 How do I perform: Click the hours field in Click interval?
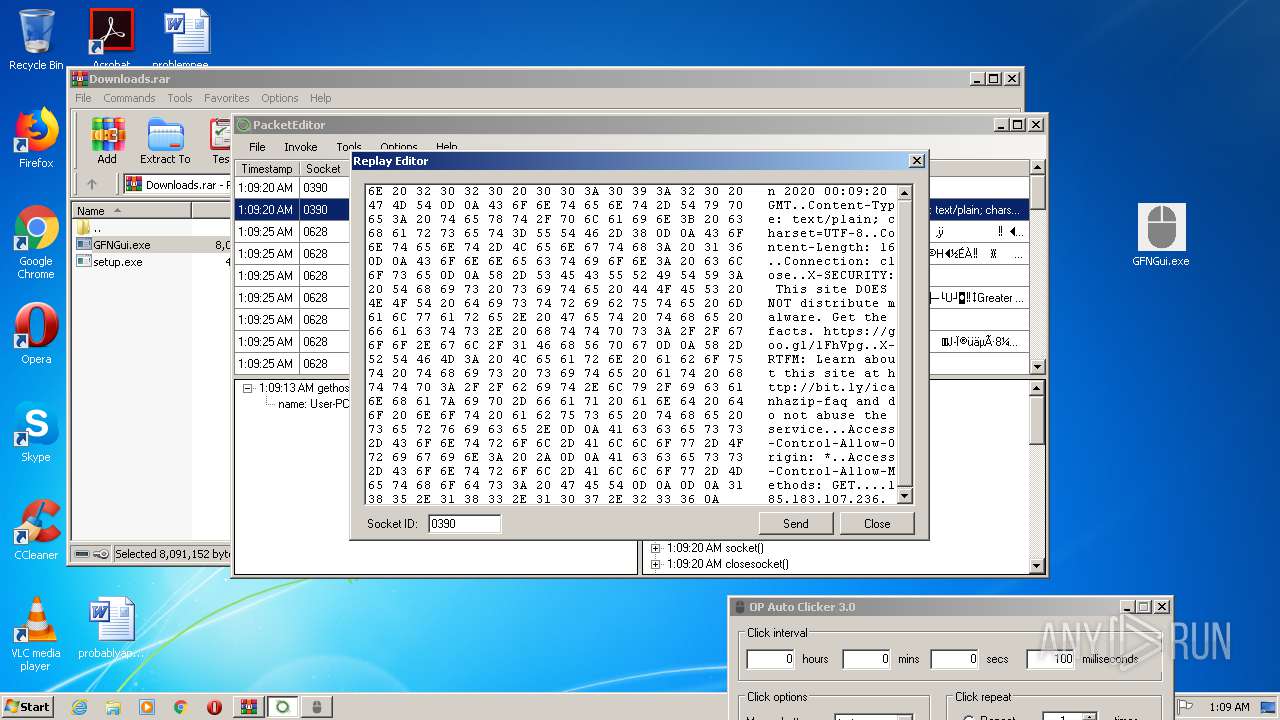pyautogui.click(x=771, y=659)
